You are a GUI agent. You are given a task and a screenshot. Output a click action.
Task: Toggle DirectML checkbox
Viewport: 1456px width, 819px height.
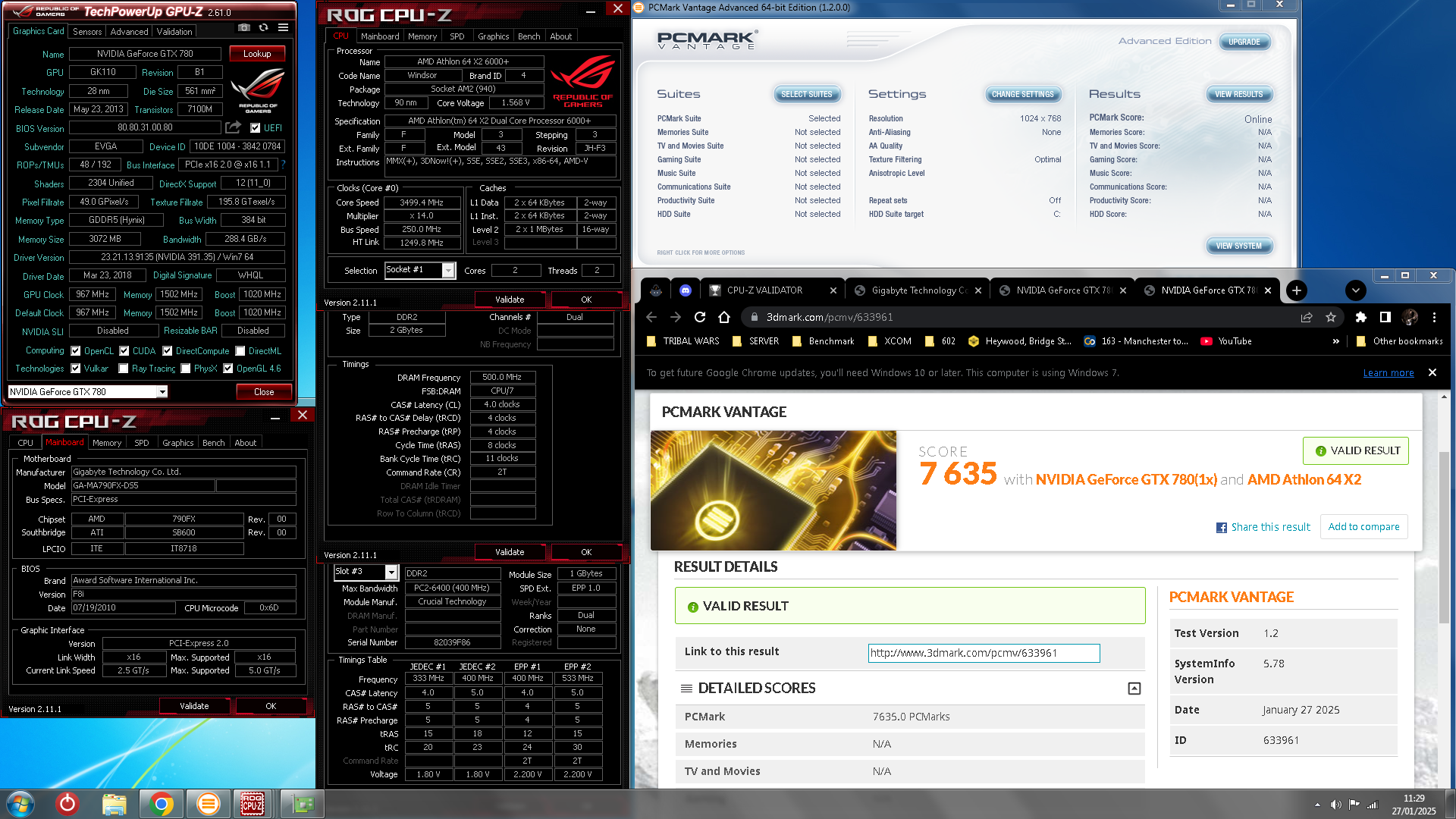point(240,351)
